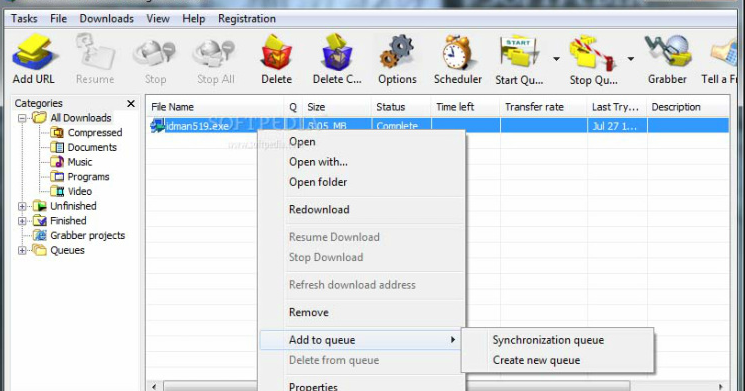745x391 pixels.
Task: Open the Scheduler clock icon
Action: click(x=457, y=52)
